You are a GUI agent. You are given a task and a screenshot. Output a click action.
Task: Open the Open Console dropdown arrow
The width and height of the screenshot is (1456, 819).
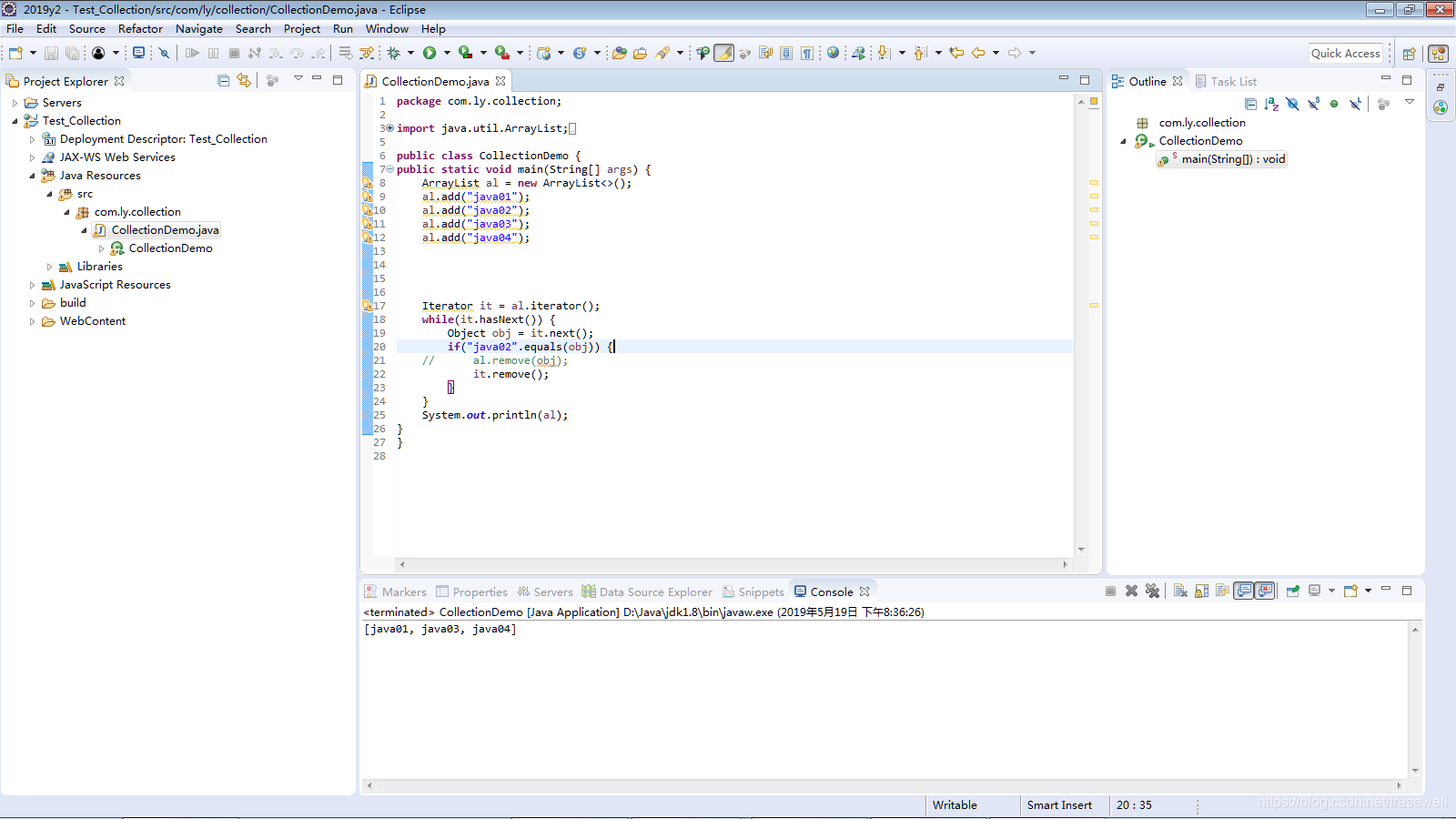click(1368, 591)
